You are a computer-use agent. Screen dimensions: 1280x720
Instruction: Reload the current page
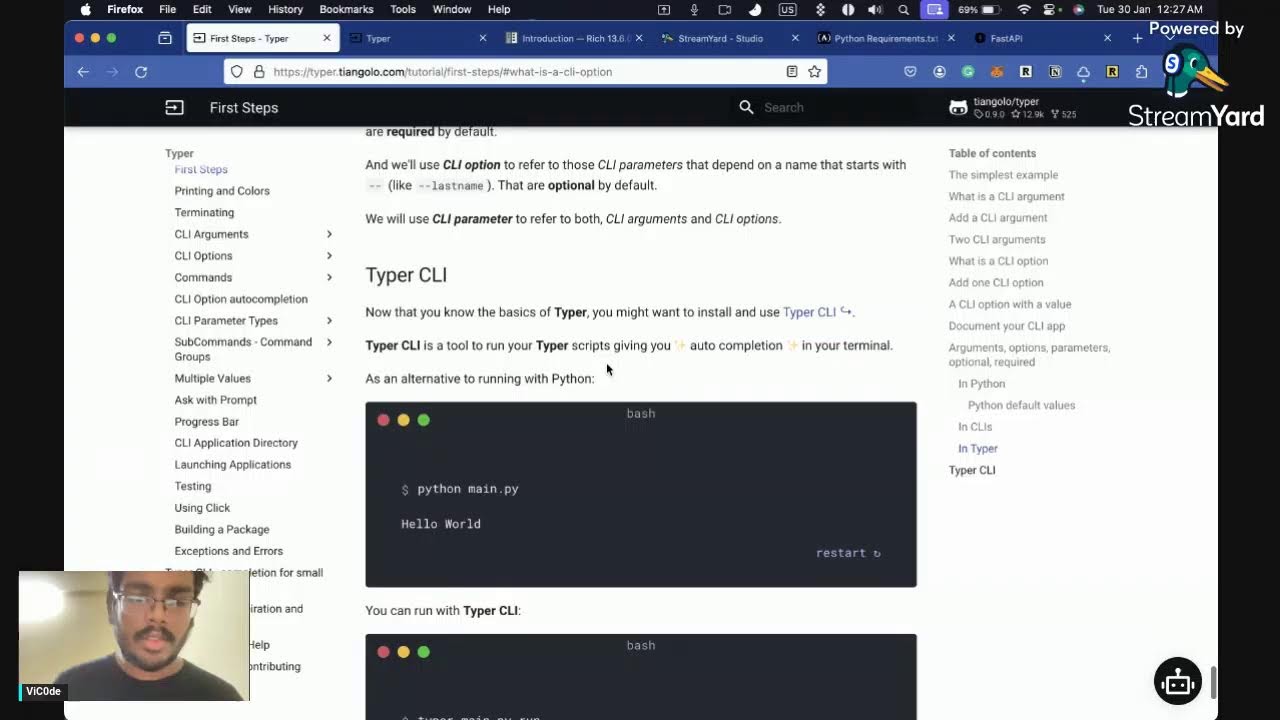coord(141,72)
